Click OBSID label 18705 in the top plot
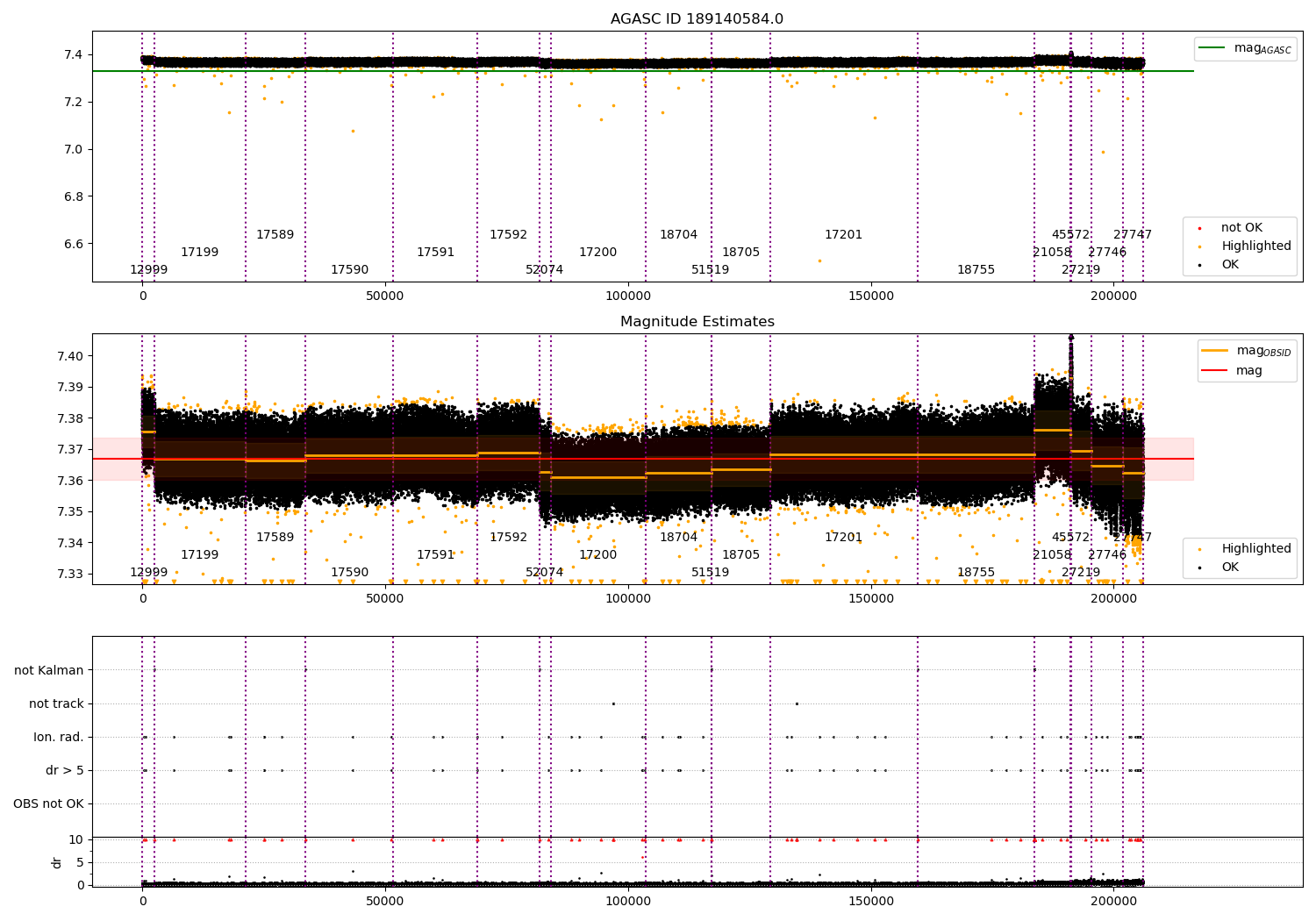 pos(740,253)
